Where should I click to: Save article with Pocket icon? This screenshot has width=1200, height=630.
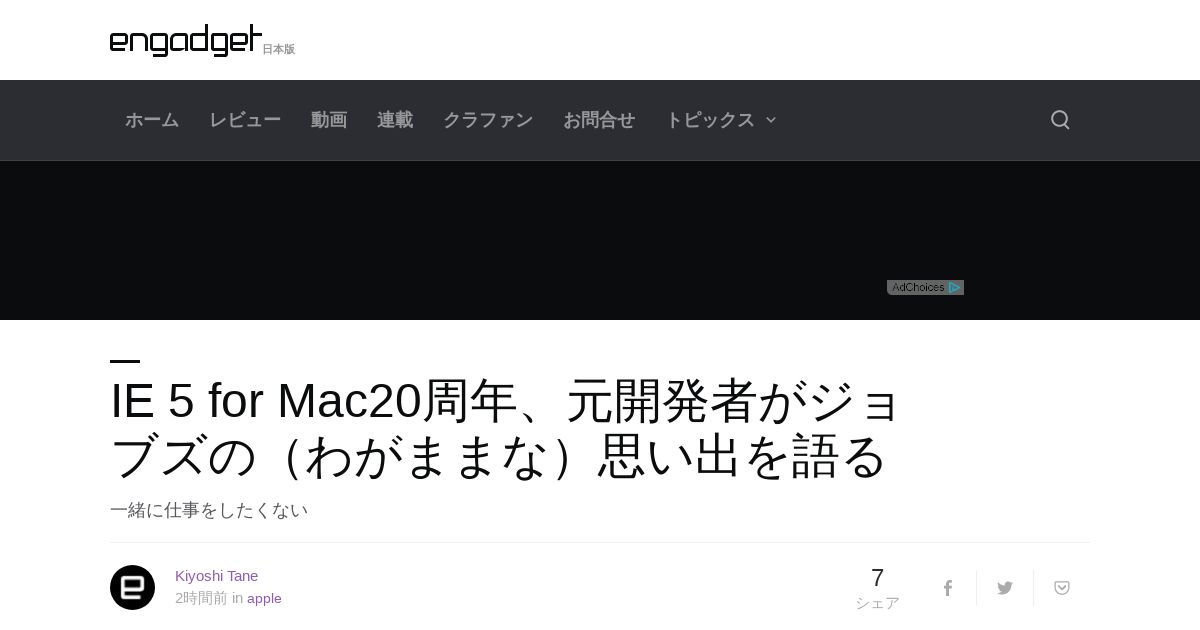point(1062,588)
